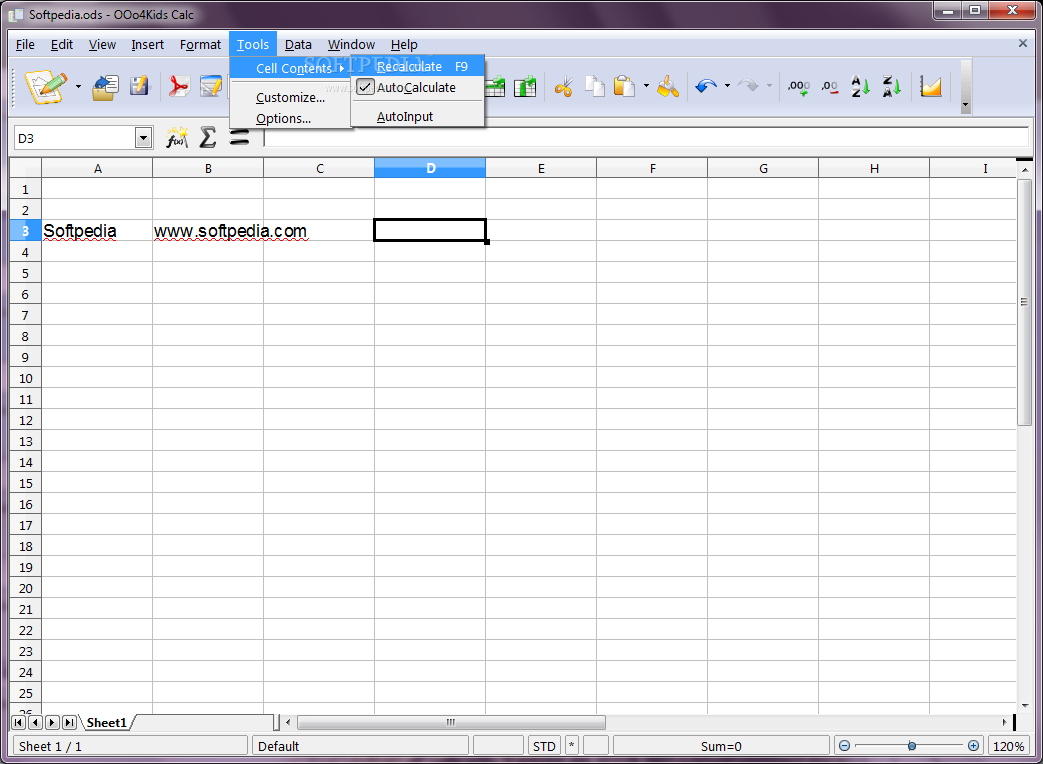Click the Edit file notepad icon
The width and height of the screenshot is (1043, 764).
click(212, 86)
